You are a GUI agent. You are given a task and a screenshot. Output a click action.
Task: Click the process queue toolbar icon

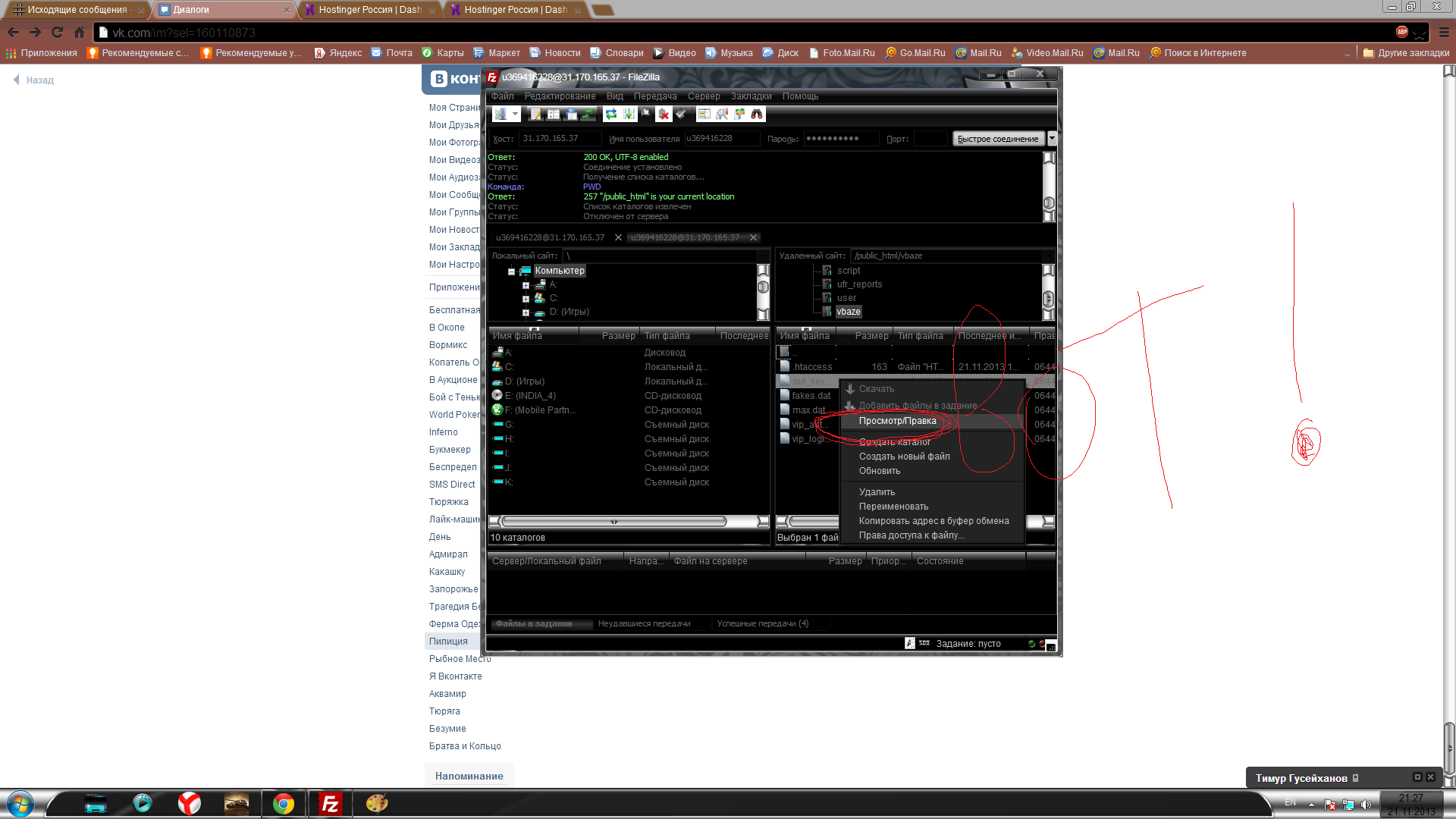tap(629, 115)
